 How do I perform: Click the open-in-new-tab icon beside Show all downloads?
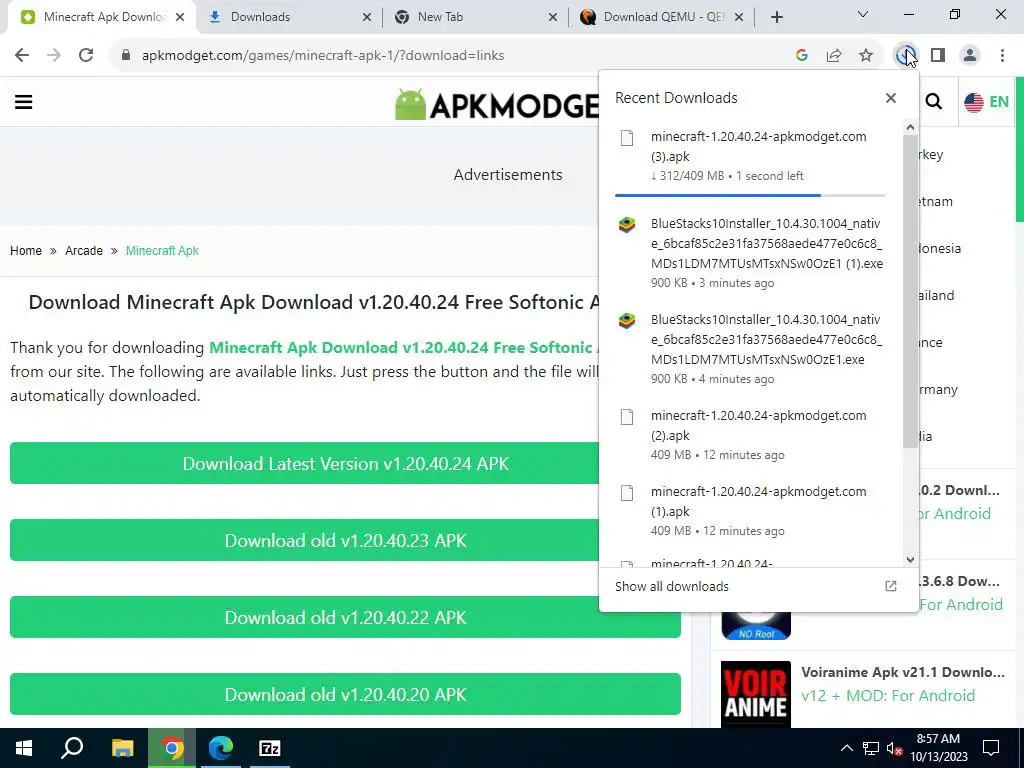(891, 586)
